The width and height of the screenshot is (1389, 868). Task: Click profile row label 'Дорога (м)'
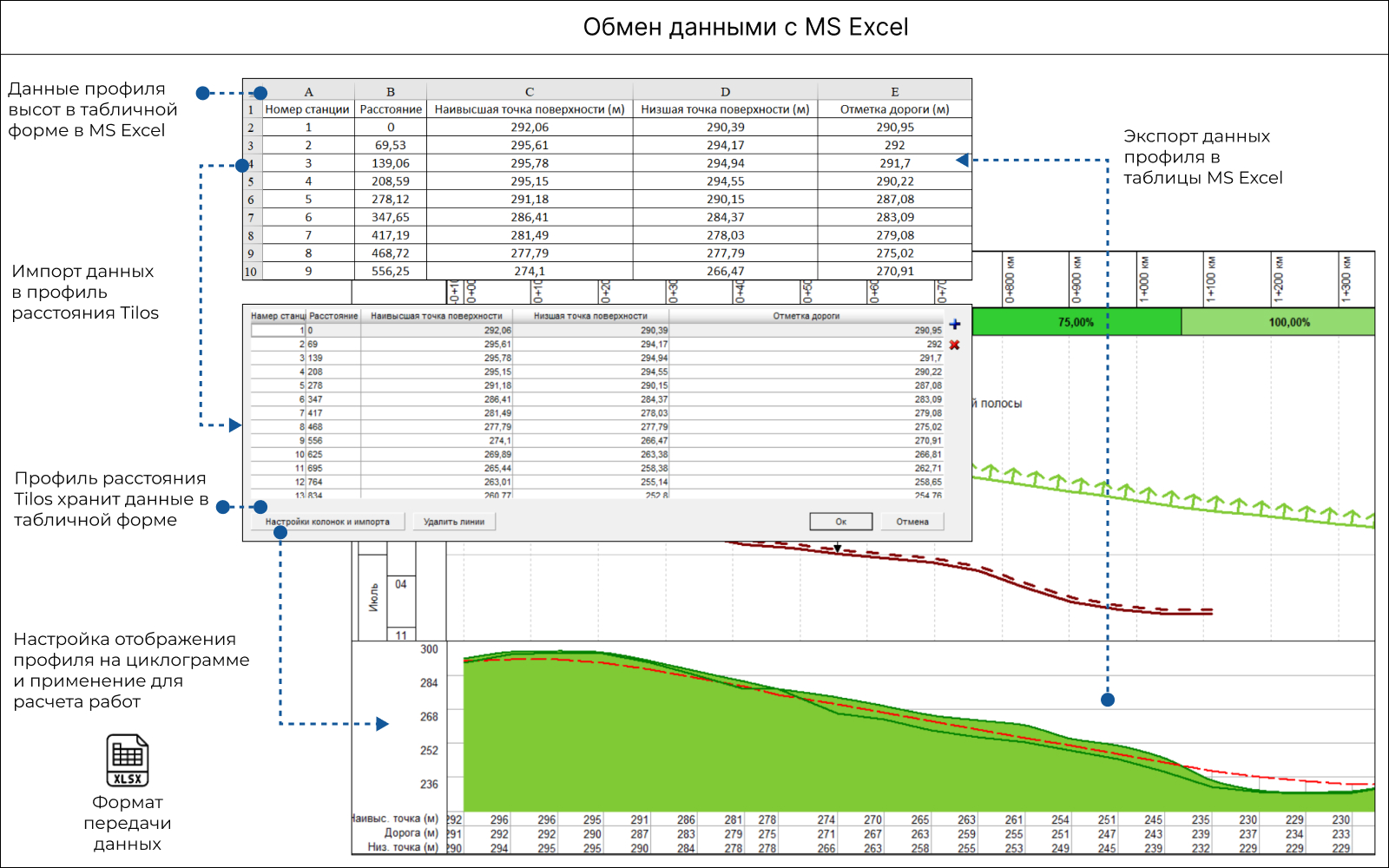[x=411, y=833]
